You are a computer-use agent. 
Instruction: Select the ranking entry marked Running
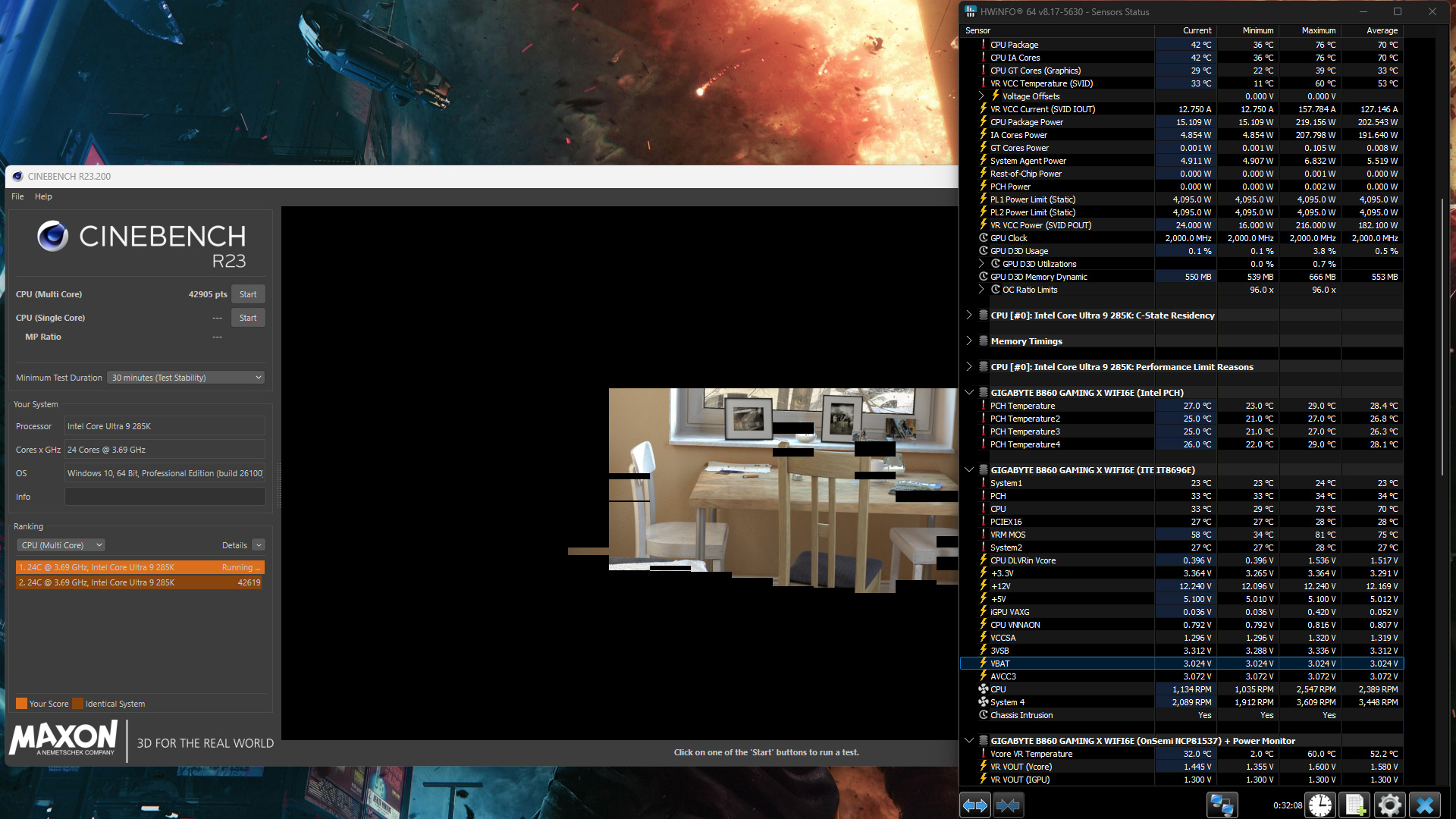[x=140, y=567]
